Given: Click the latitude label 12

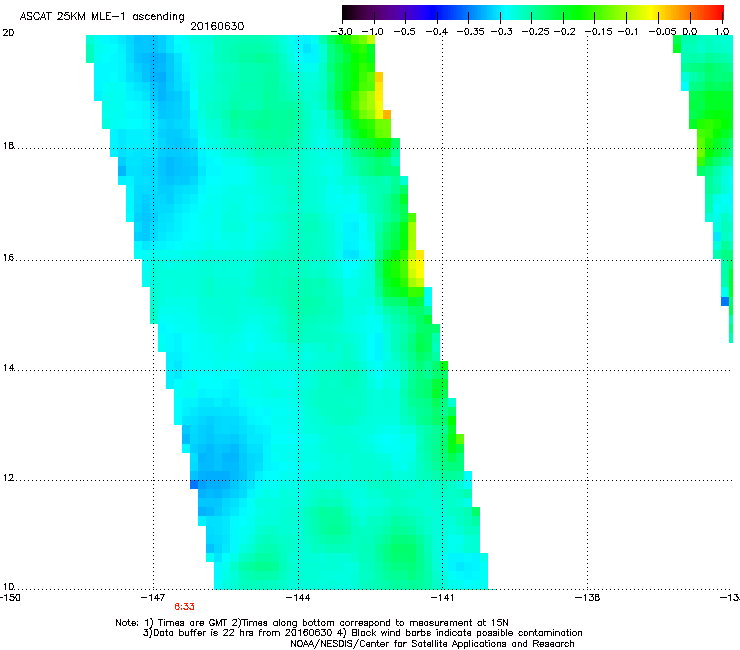Looking at the screenshot, I should point(8,478).
